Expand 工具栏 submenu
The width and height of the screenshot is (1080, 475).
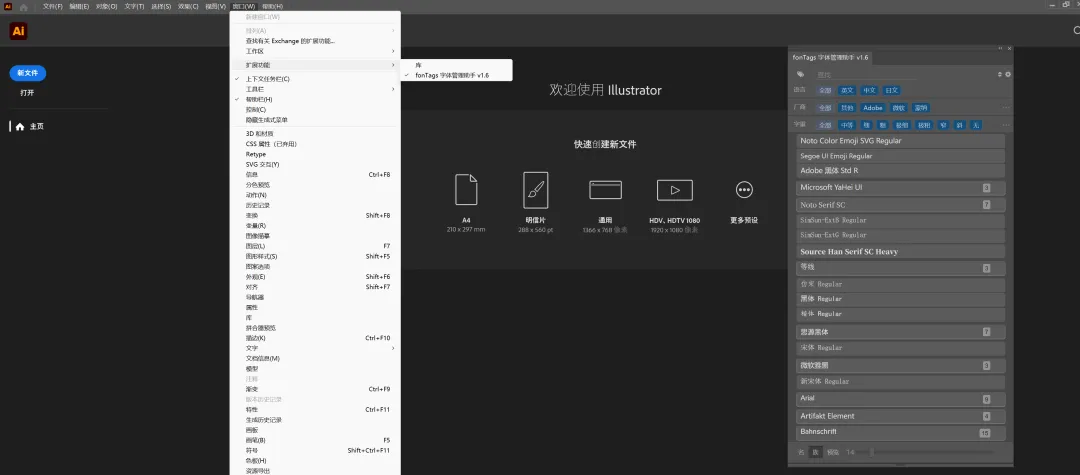click(315, 89)
